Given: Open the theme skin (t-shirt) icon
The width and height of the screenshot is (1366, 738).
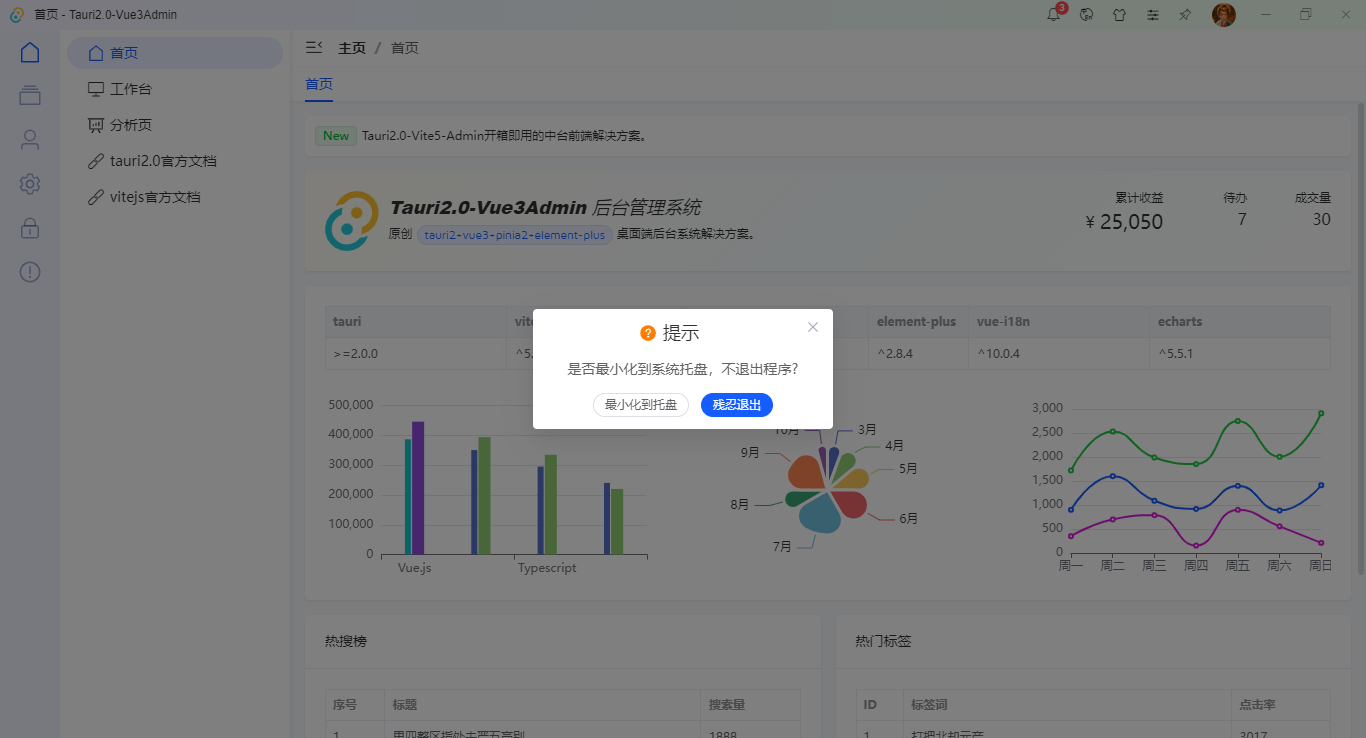Looking at the screenshot, I should point(1119,15).
